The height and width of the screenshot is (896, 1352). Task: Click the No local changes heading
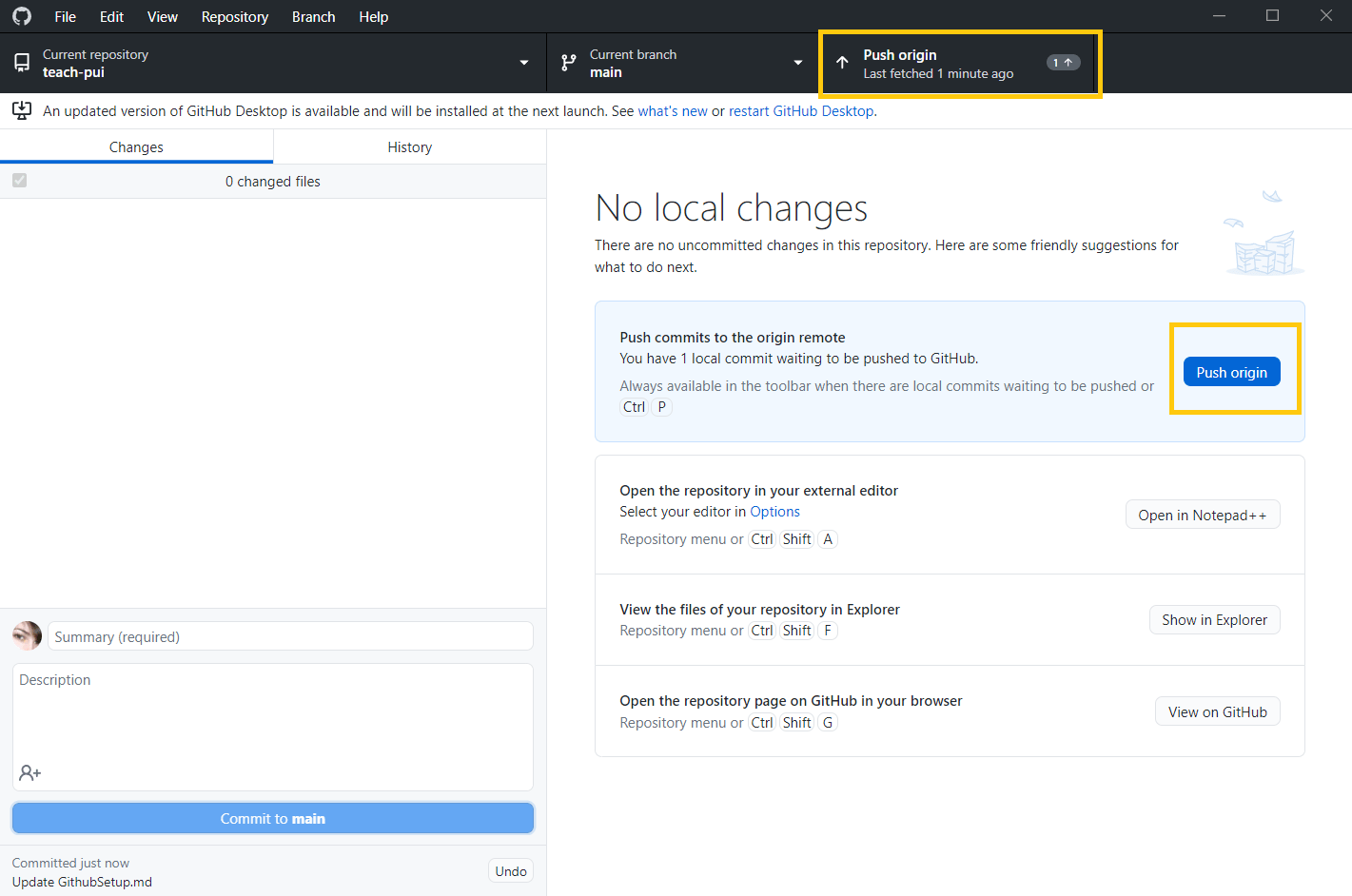pyautogui.click(x=732, y=207)
